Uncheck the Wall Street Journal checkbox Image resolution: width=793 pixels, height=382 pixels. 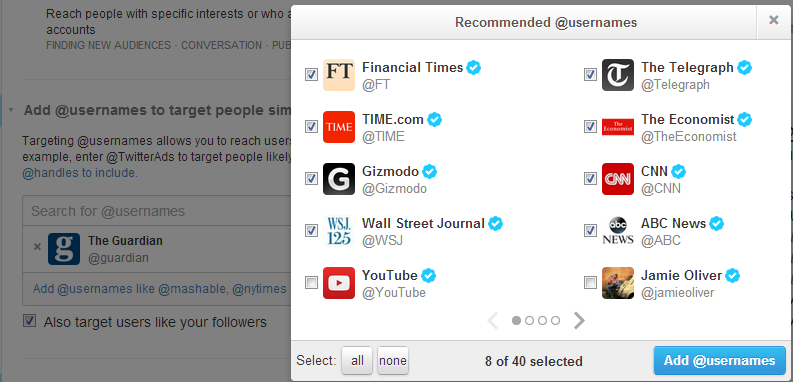click(x=312, y=230)
